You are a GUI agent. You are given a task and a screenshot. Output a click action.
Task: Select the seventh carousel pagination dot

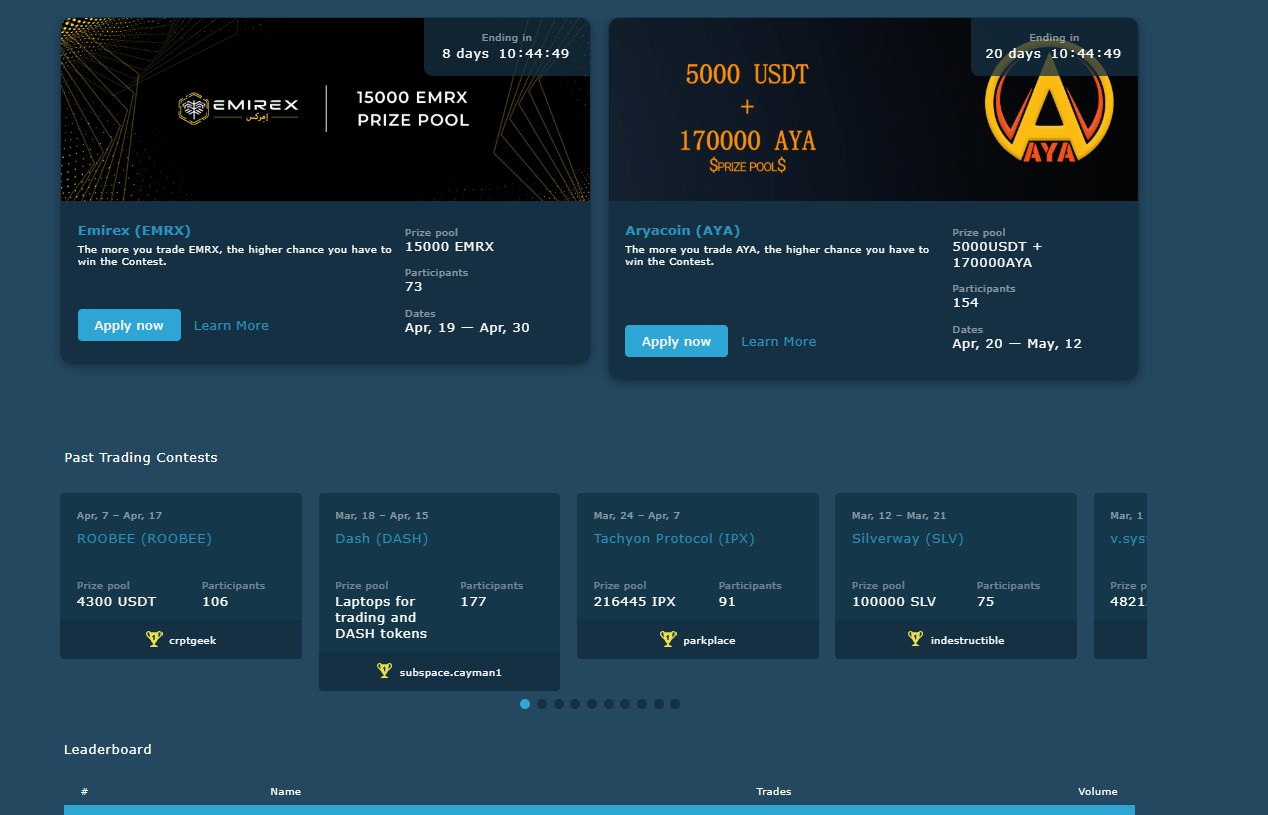[625, 704]
